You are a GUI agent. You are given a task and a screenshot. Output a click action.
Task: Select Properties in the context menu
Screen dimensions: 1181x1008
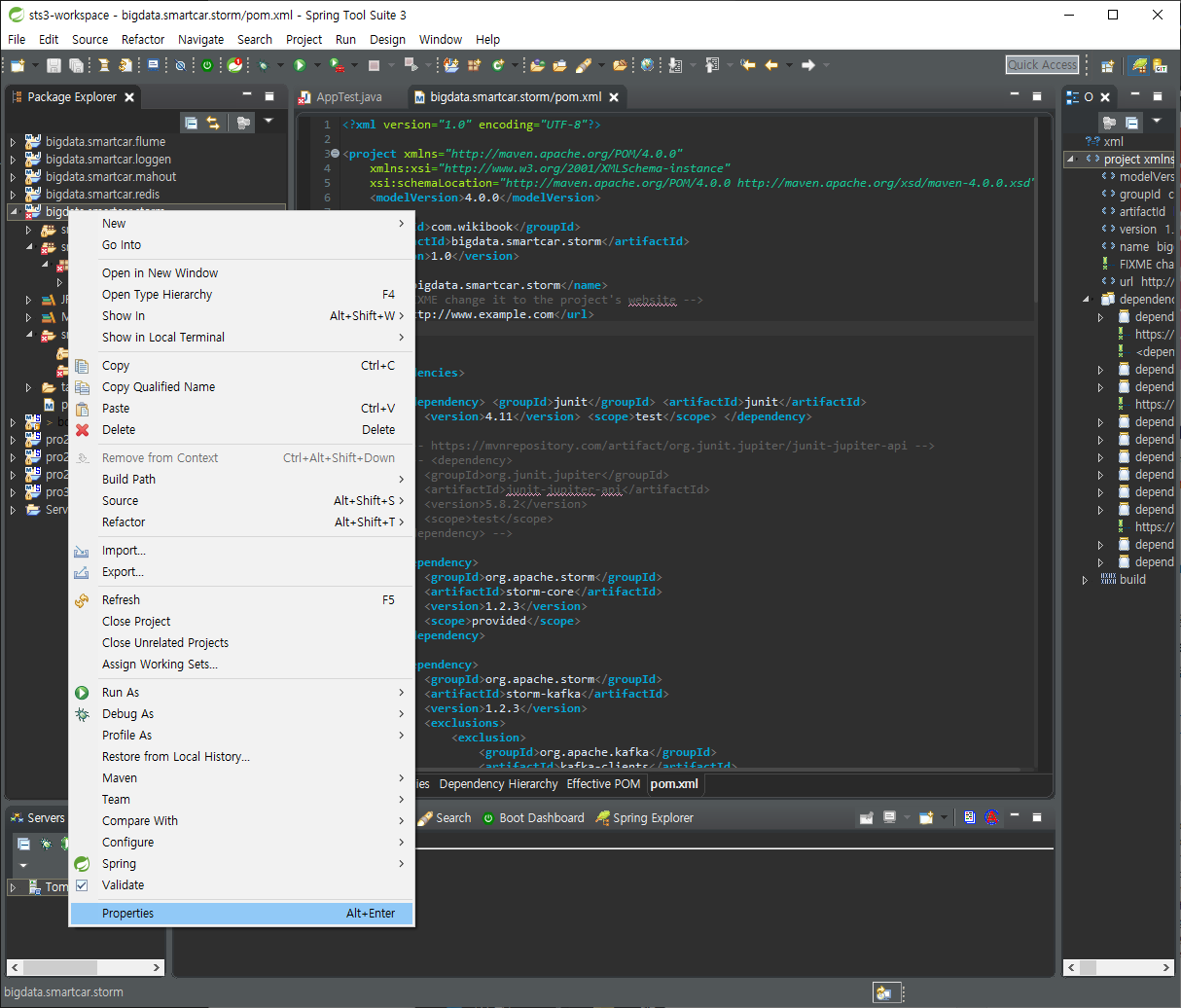point(241,914)
